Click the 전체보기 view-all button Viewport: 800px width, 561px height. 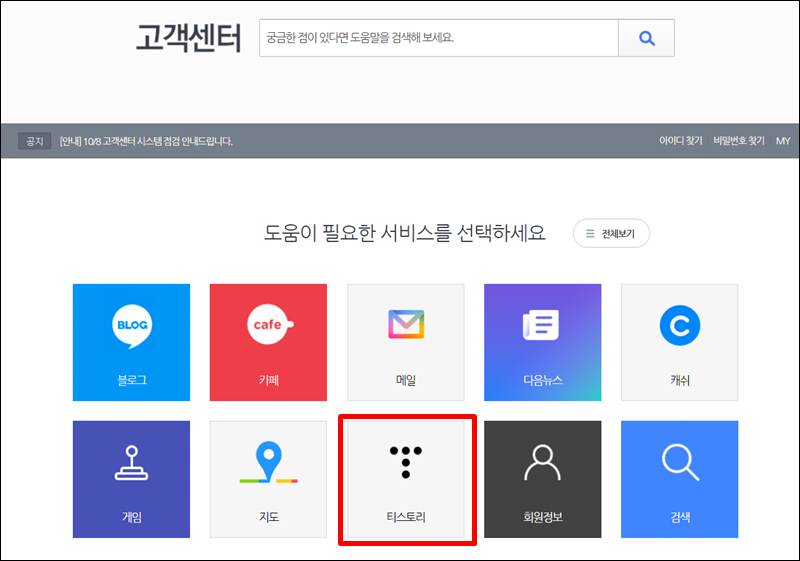point(611,234)
